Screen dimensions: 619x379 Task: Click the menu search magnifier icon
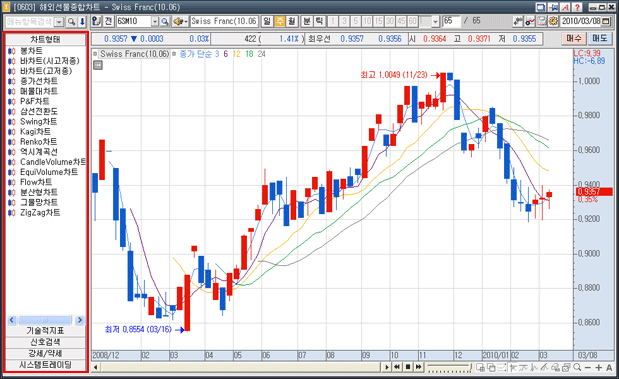tap(71, 21)
